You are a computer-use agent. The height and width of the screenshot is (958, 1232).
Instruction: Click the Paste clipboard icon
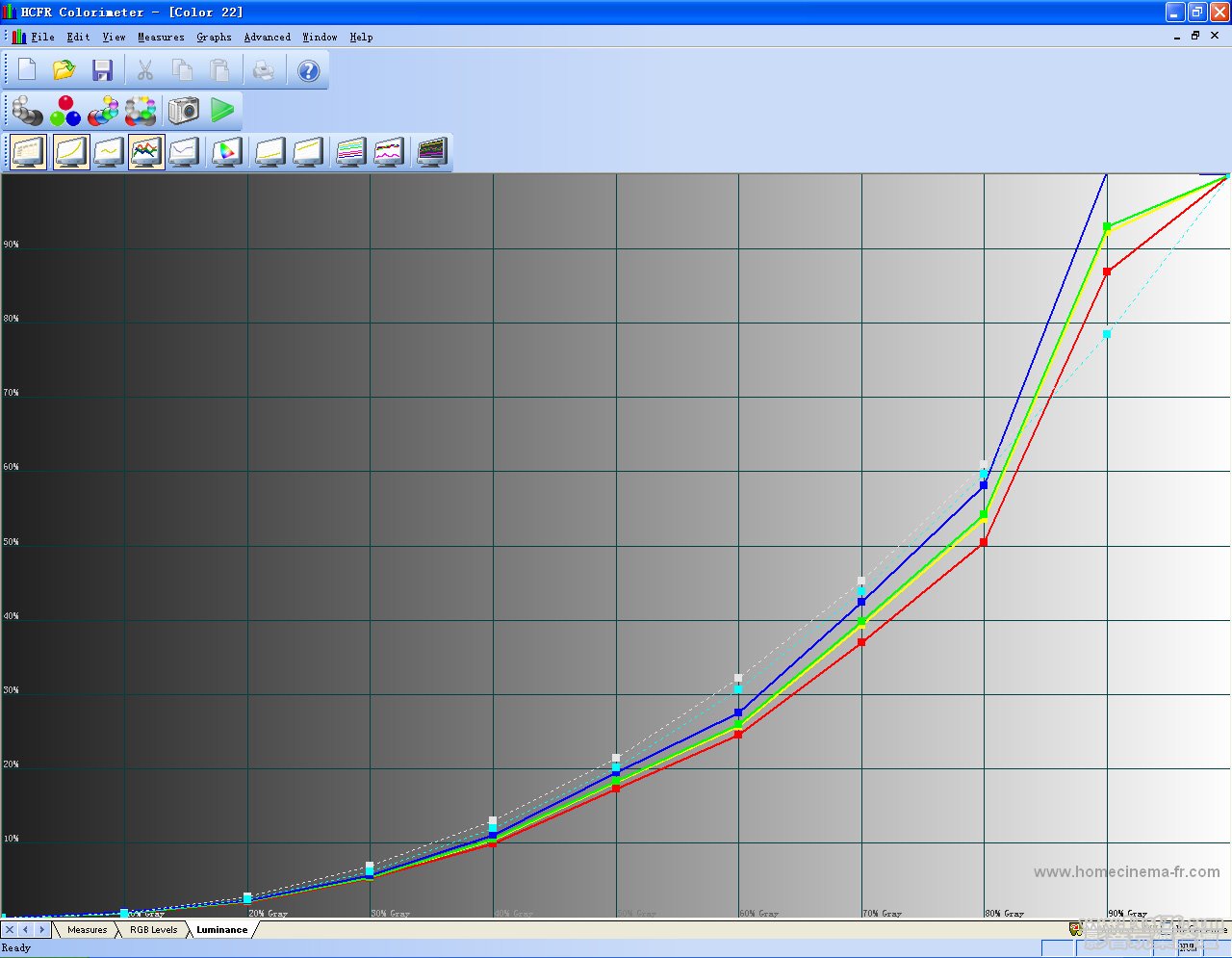(220, 70)
